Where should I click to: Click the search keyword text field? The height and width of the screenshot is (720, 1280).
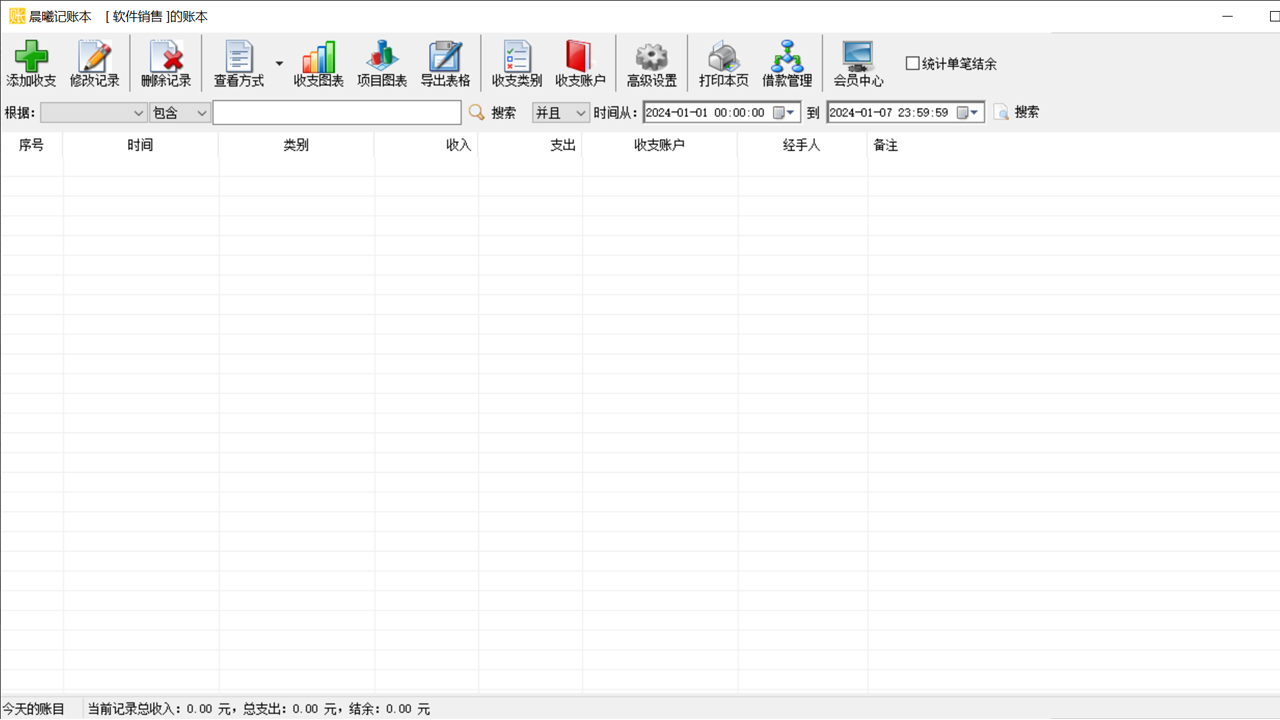pos(336,113)
